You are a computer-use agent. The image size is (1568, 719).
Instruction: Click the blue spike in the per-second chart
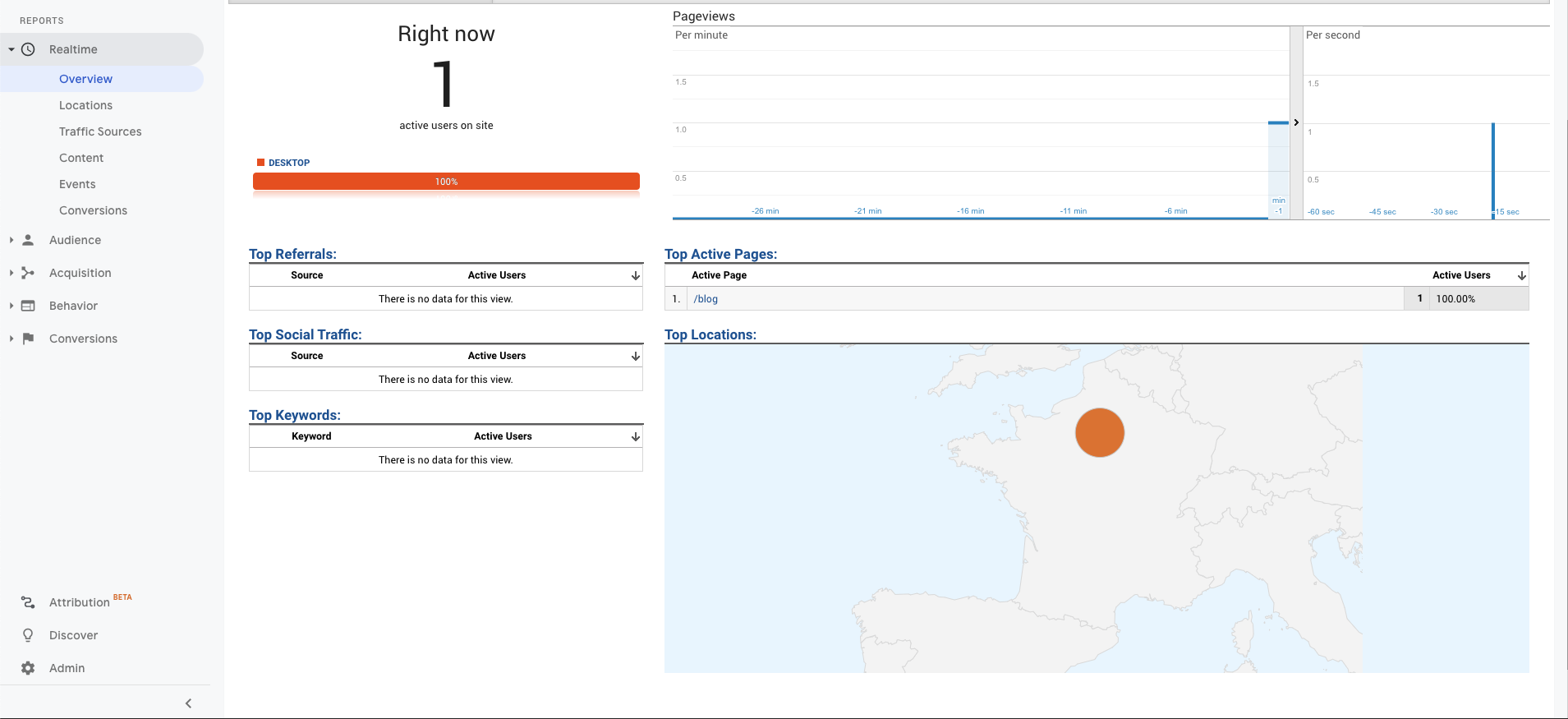(x=1493, y=170)
